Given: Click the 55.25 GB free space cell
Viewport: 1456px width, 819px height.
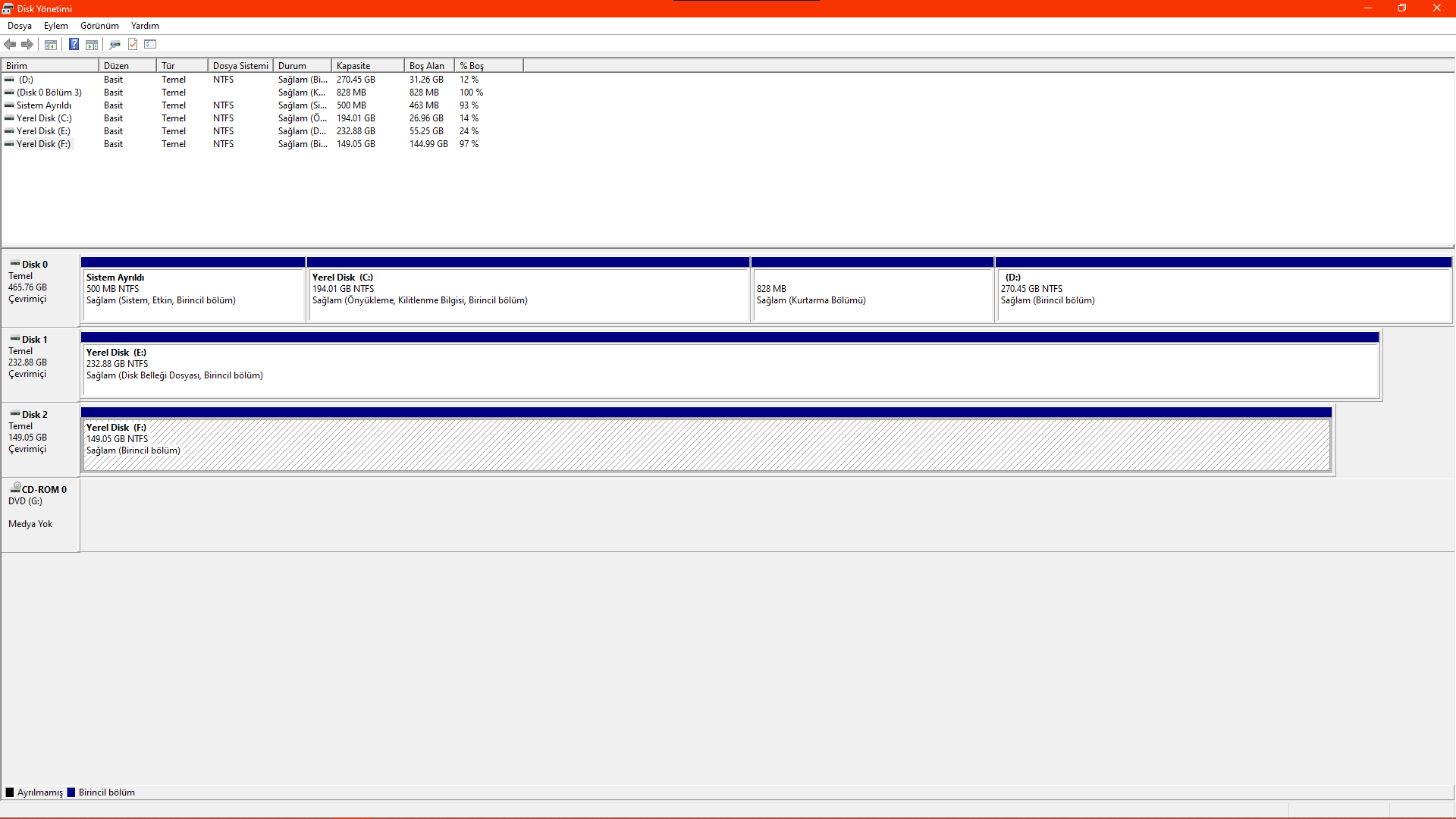Looking at the screenshot, I should pyautogui.click(x=426, y=131).
